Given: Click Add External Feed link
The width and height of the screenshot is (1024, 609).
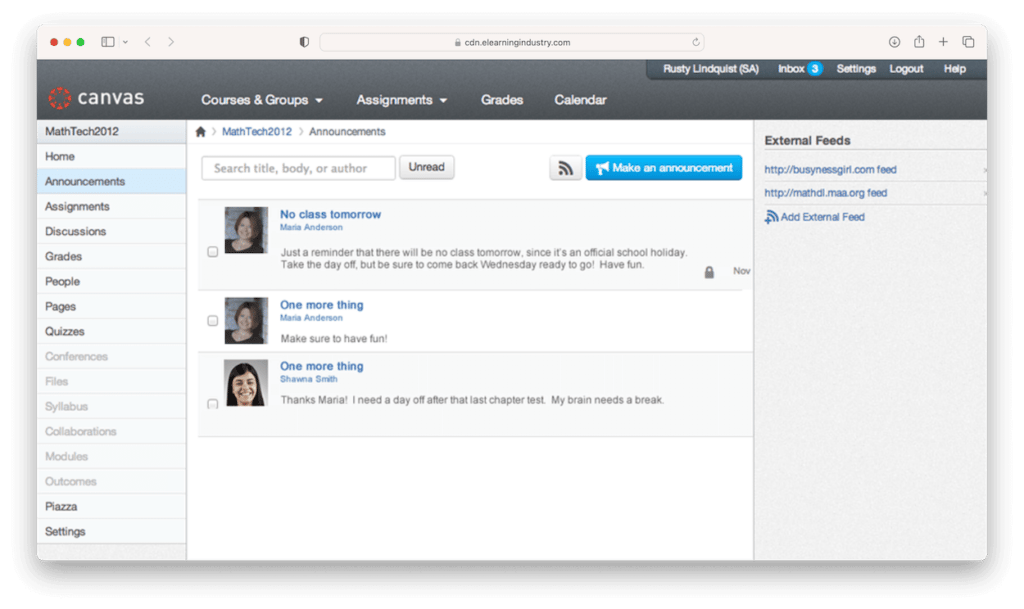Looking at the screenshot, I should 822,217.
